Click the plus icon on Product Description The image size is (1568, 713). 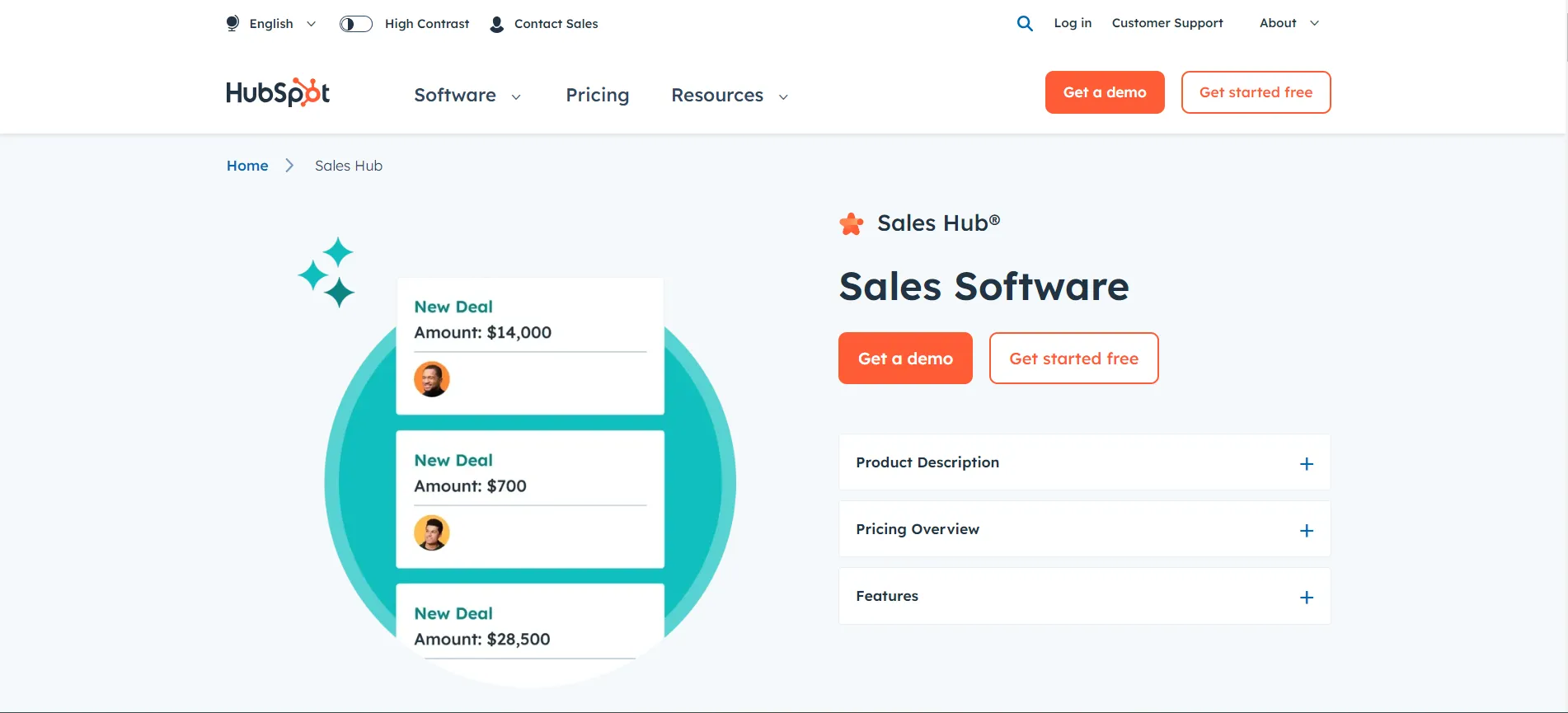1307,464
